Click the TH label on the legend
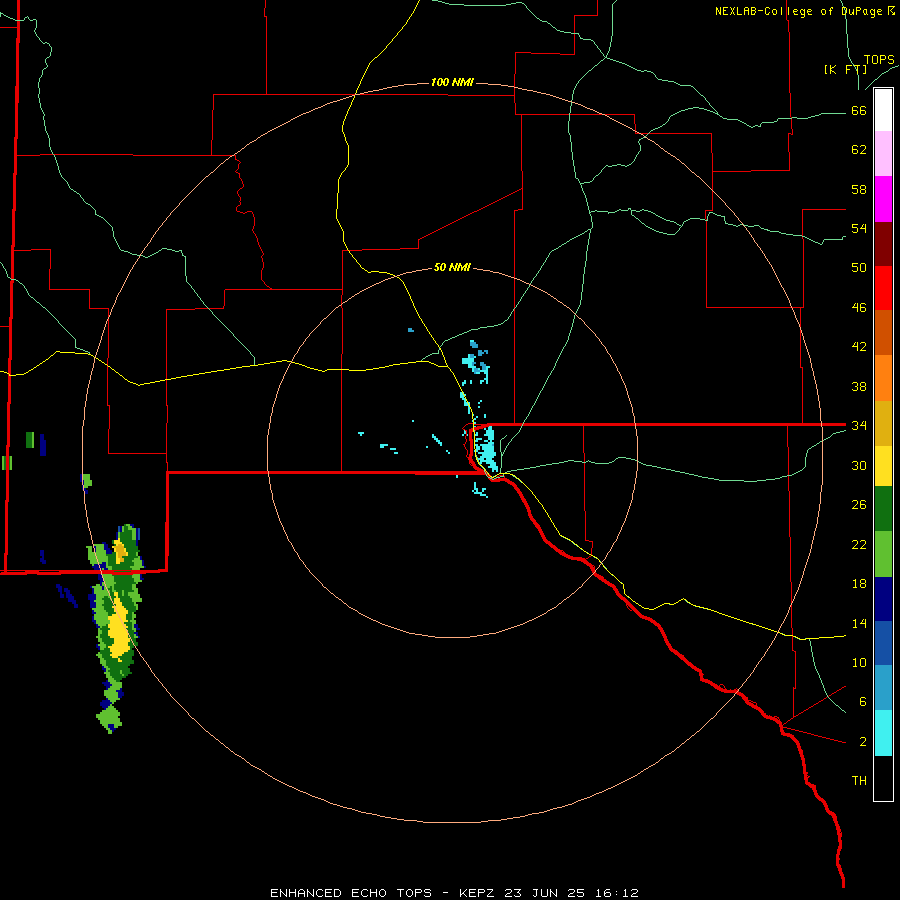This screenshot has width=900, height=900. [x=859, y=781]
